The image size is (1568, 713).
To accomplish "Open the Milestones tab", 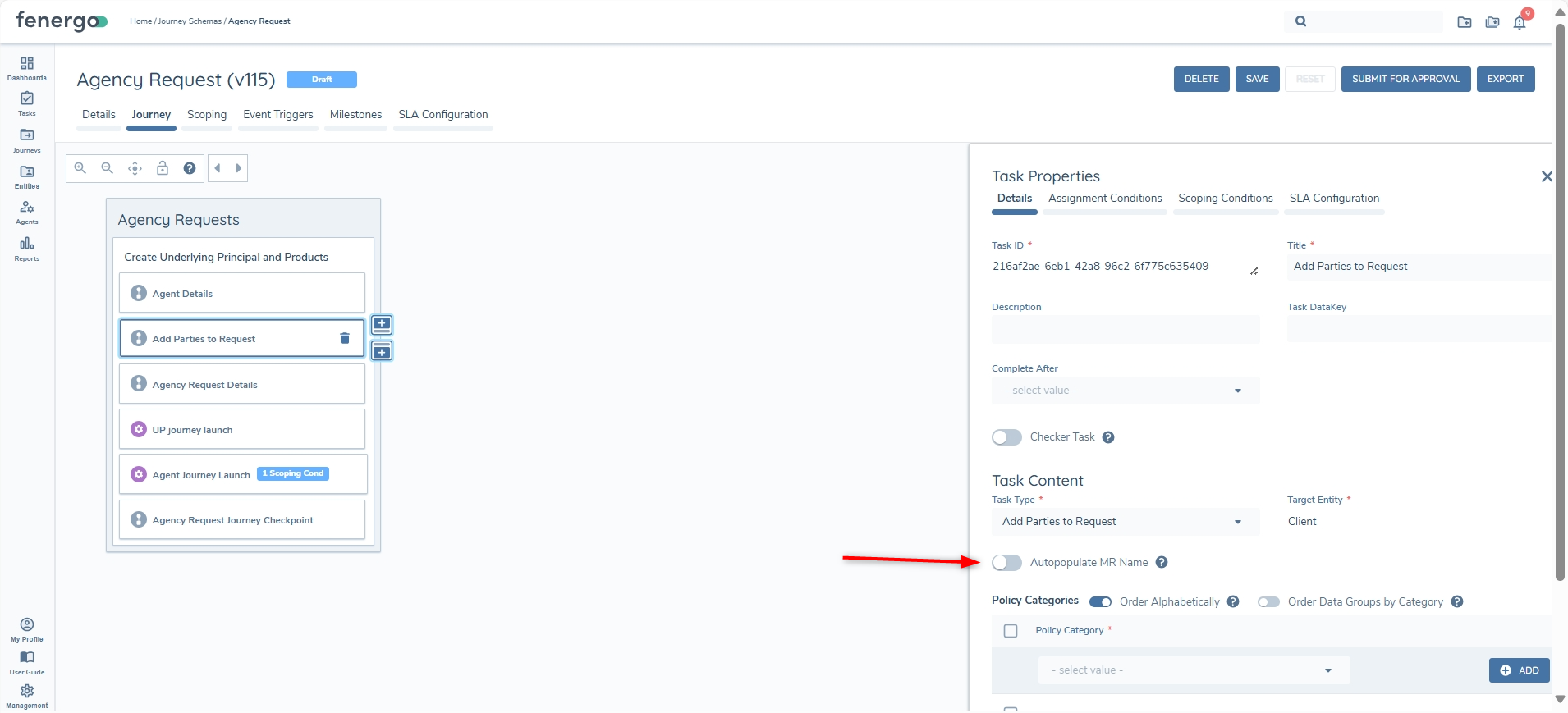I will pyautogui.click(x=355, y=115).
